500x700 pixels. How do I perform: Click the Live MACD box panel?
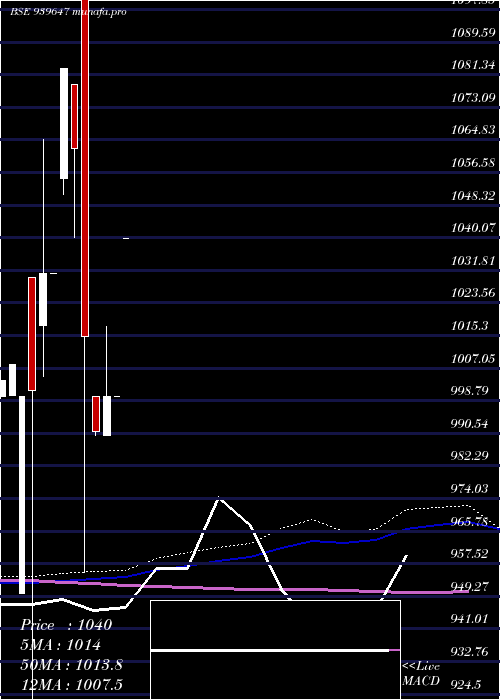point(275,650)
